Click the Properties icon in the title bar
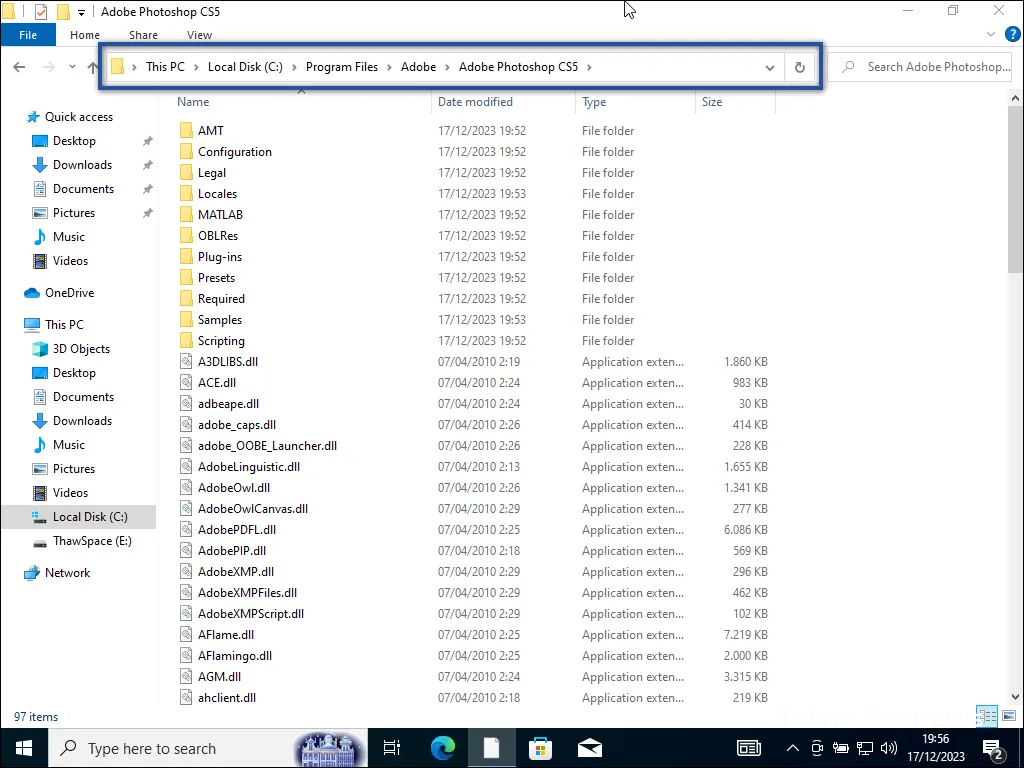Image resolution: width=1024 pixels, height=768 pixels. [x=41, y=12]
